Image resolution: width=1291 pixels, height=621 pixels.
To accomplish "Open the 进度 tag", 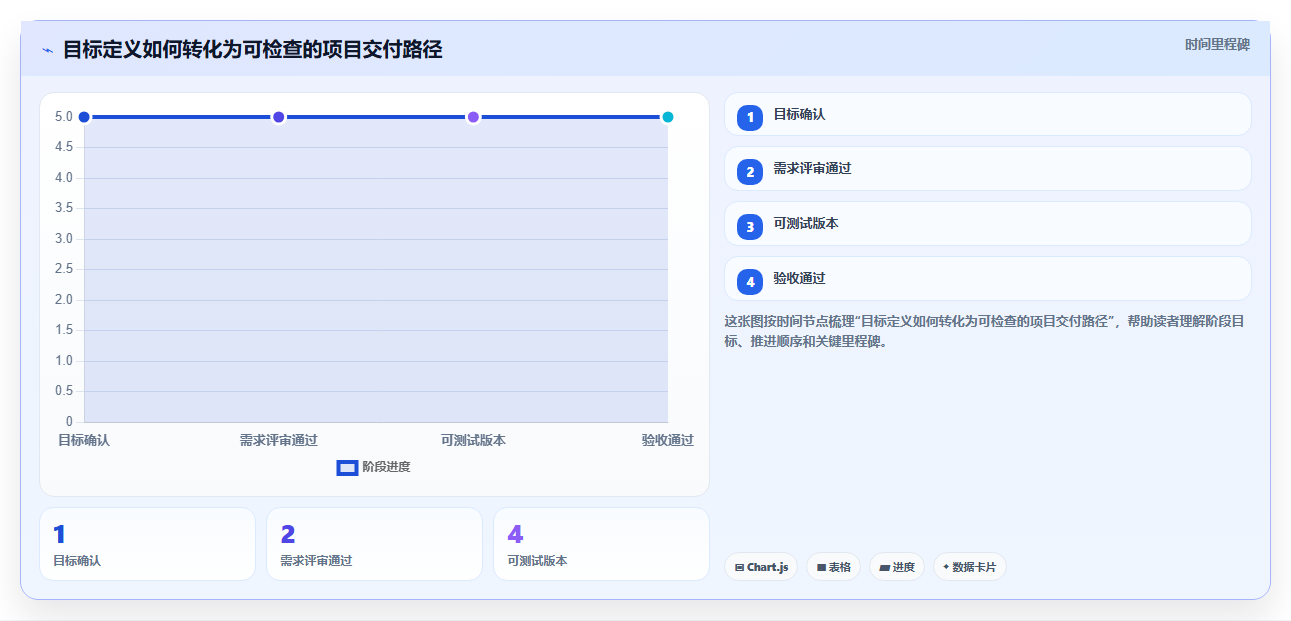I will 897,567.
